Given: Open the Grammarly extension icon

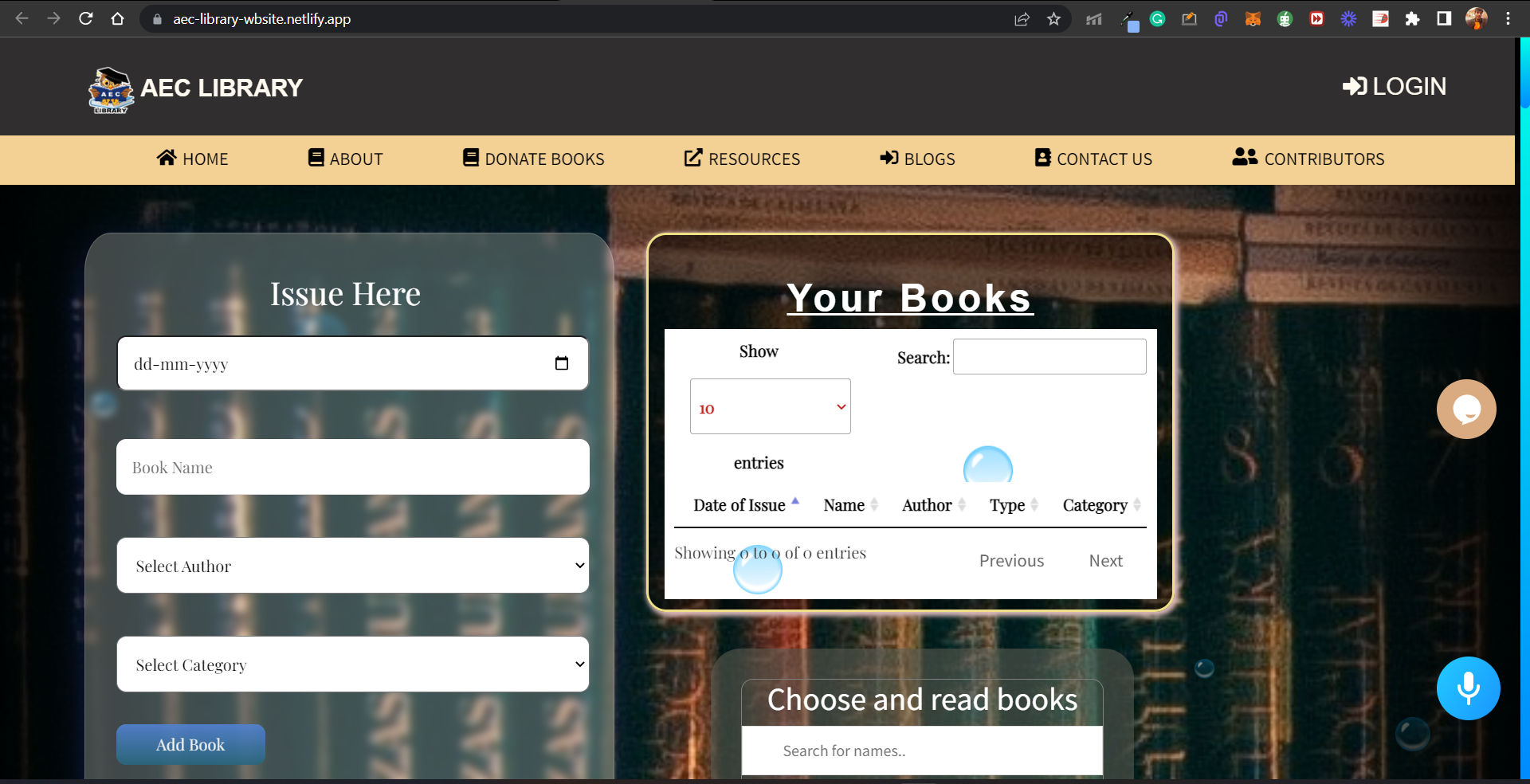Looking at the screenshot, I should point(1157,18).
